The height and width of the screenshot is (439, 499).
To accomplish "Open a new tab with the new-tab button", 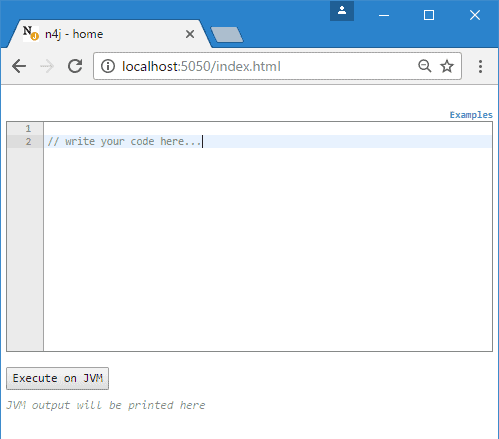I will click(x=227, y=35).
